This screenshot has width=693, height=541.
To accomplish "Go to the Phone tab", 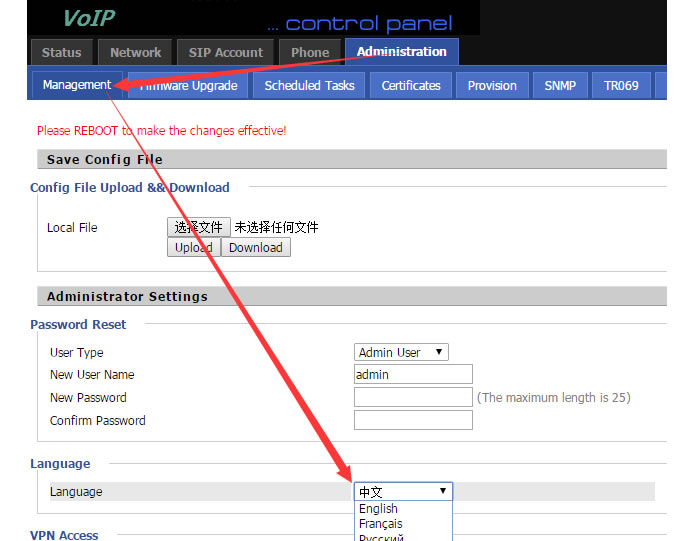I will coord(310,53).
